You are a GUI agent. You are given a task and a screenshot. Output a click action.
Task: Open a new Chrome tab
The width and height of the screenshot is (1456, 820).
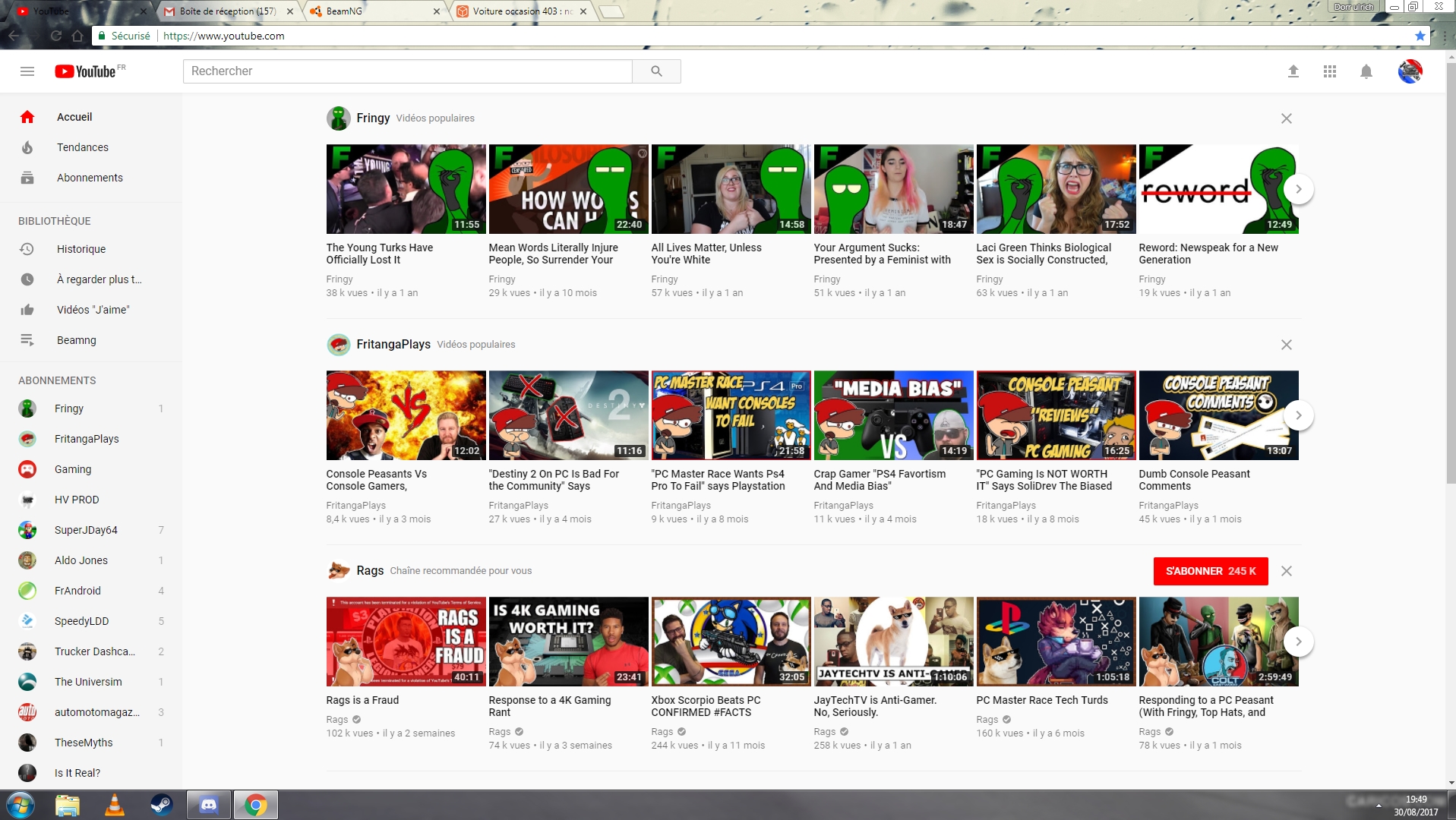(x=611, y=11)
